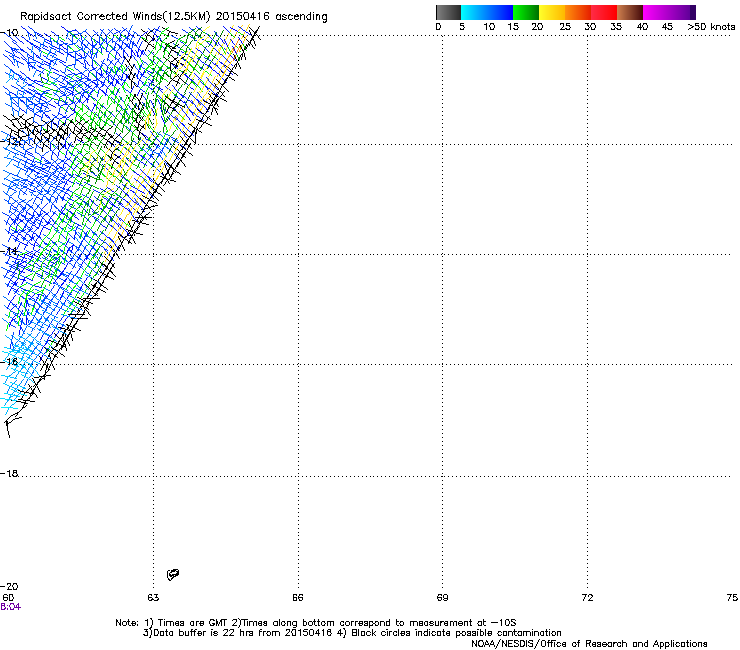Click the '20' label under the color bar
Viewport: 740px width, 650px height.
(537, 27)
